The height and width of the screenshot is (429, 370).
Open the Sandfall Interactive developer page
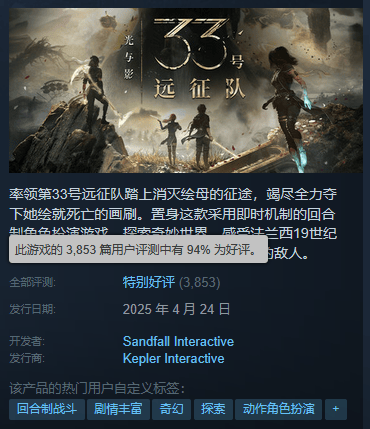pos(178,341)
